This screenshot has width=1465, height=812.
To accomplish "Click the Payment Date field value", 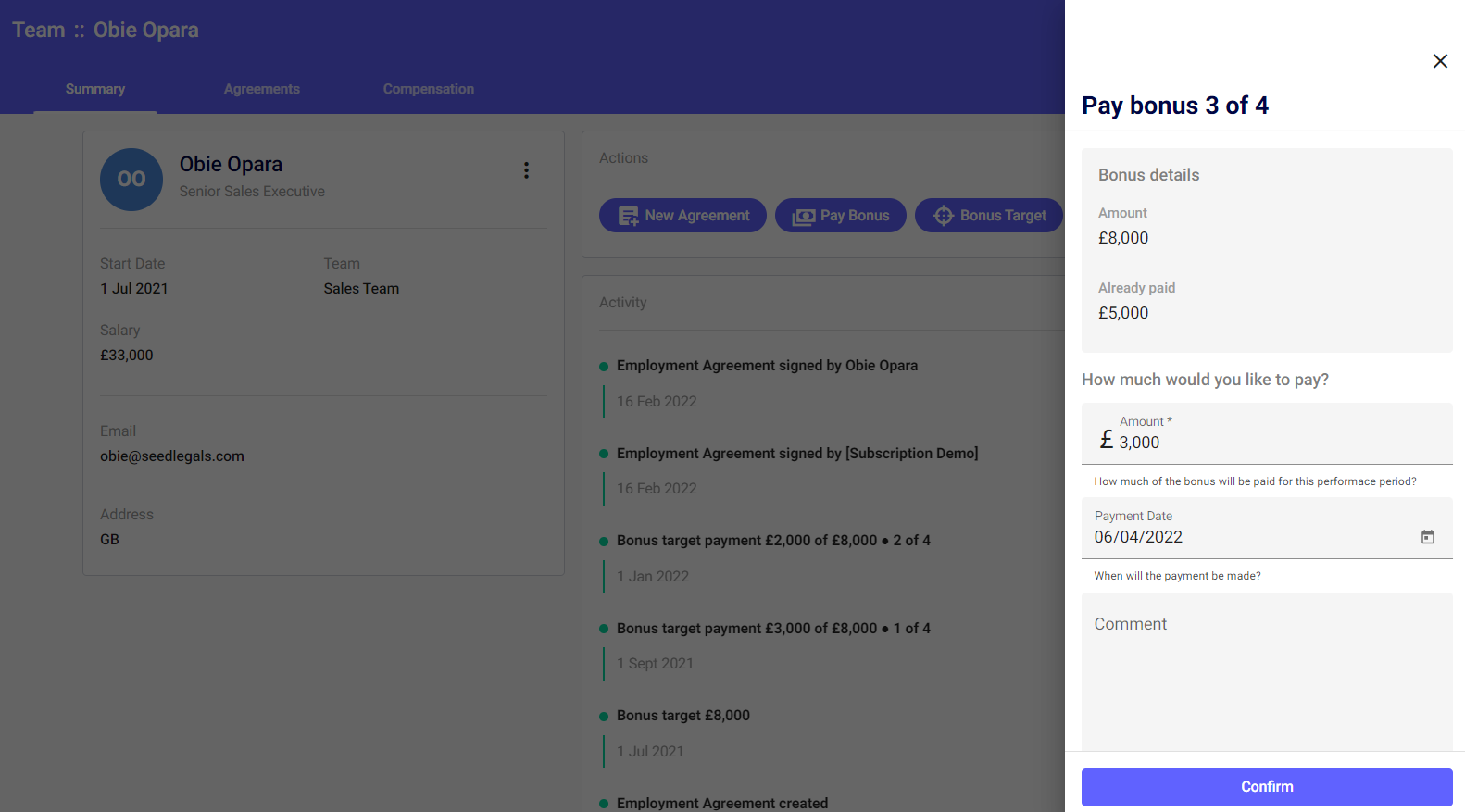I will pyautogui.click(x=1138, y=537).
